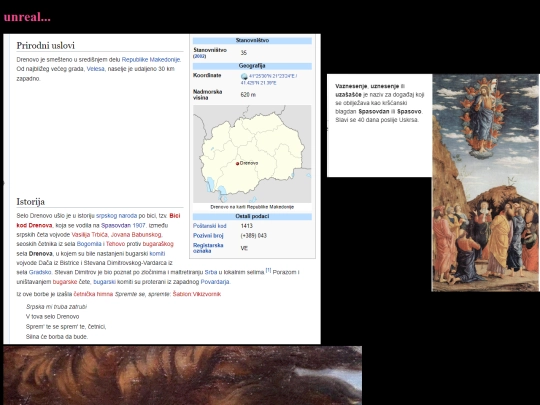Open the Povardarja link

pyautogui.click(x=215, y=282)
